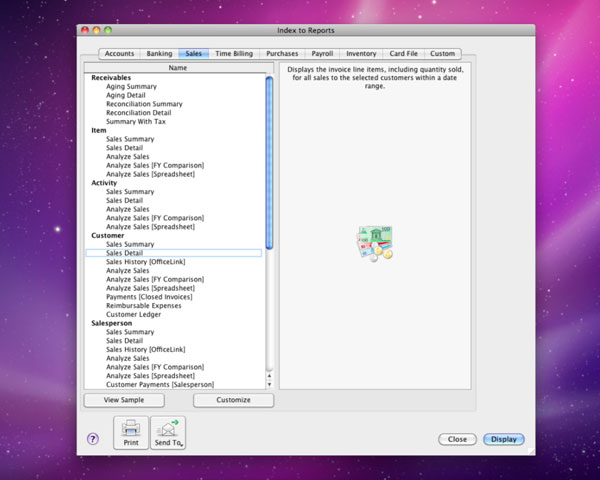Screen dimensions: 600x480
Task: Select Reimbursable Expenses report
Action: click(143, 306)
